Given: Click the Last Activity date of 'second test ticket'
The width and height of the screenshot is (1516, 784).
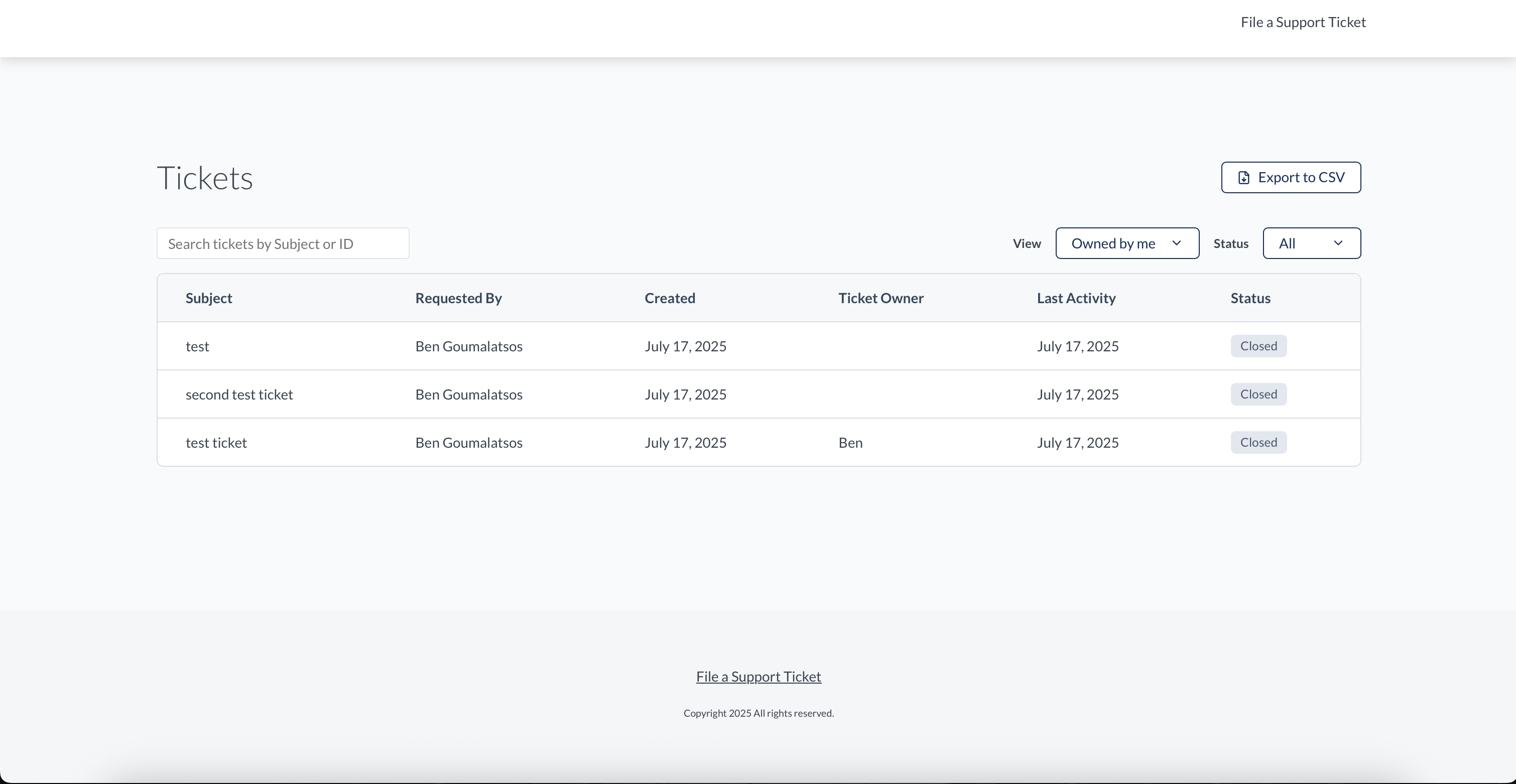Looking at the screenshot, I should pos(1078,395).
